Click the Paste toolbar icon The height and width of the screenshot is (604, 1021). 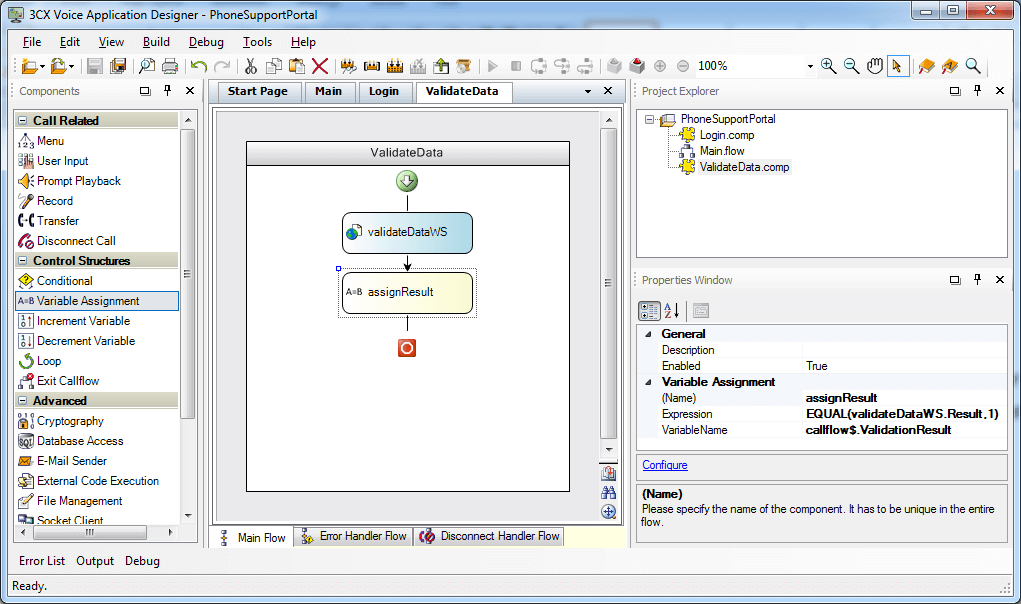297,66
